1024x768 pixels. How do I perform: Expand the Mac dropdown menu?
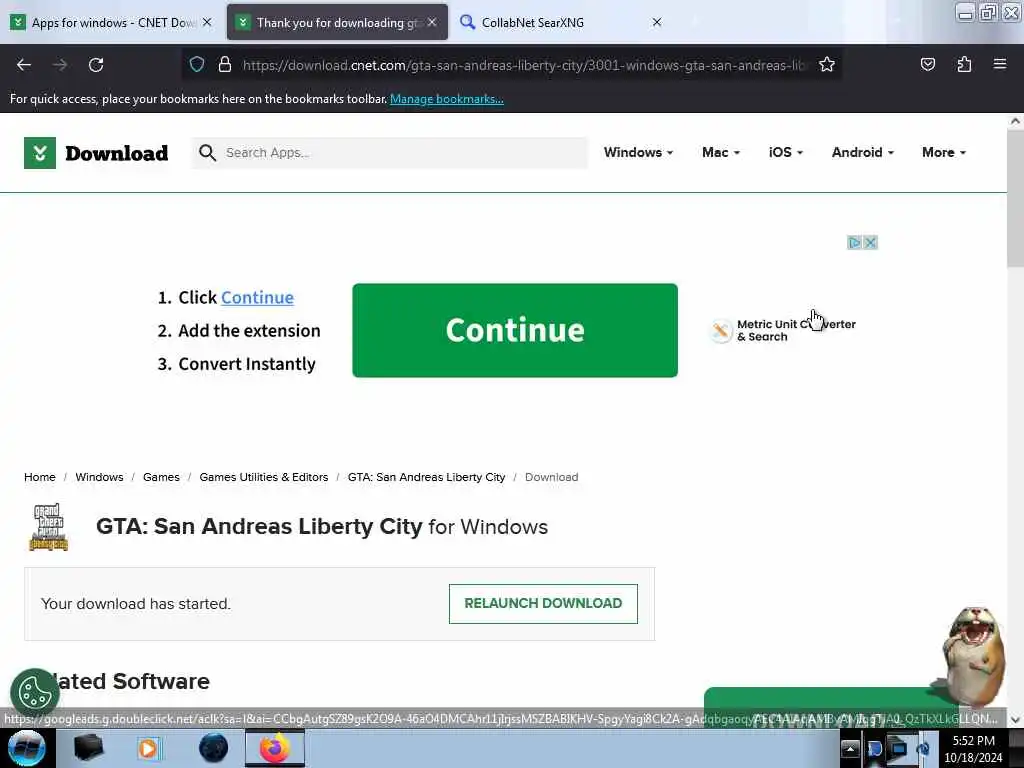[720, 152]
